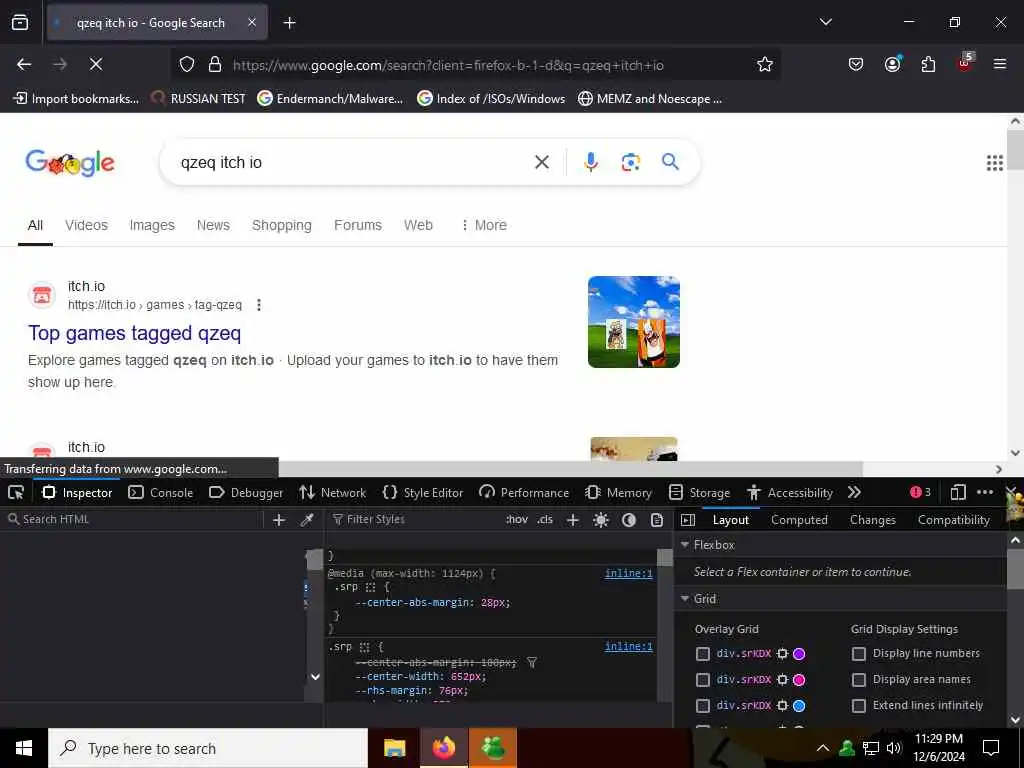Search by image with Google Lens
1024x768 pixels.
pos(630,162)
